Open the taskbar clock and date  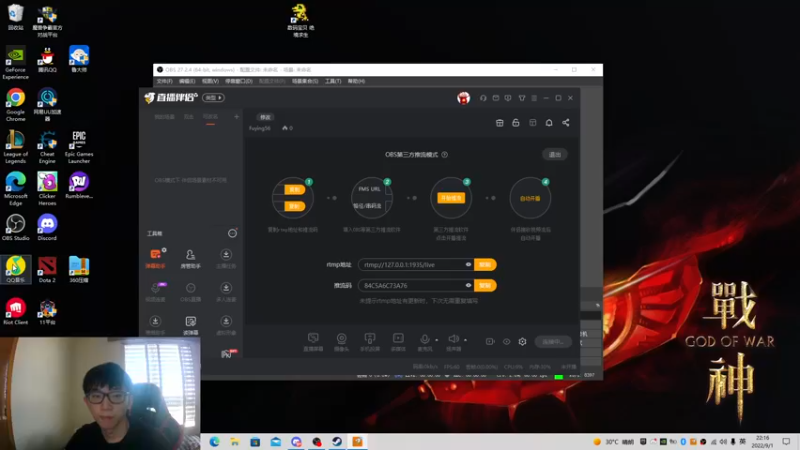pyautogui.click(x=763, y=441)
